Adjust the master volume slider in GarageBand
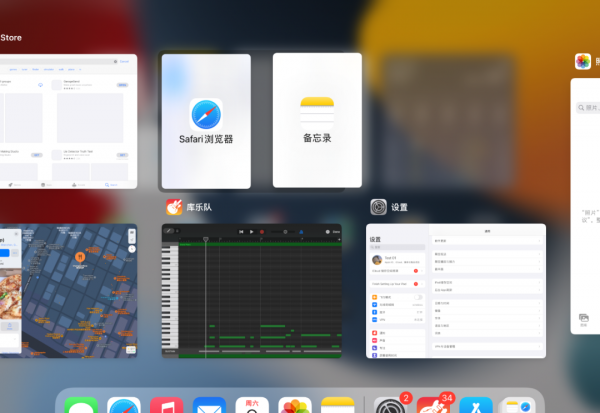 [x=283, y=232]
